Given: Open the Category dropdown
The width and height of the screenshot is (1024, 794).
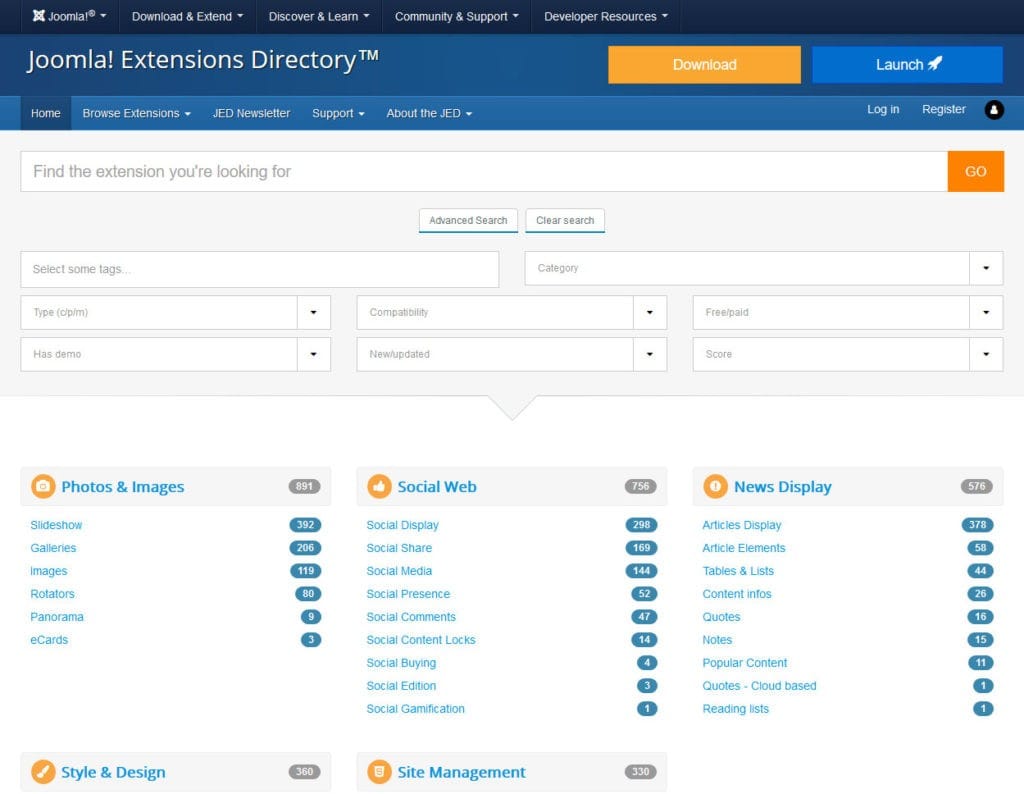Looking at the screenshot, I should [763, 268].
